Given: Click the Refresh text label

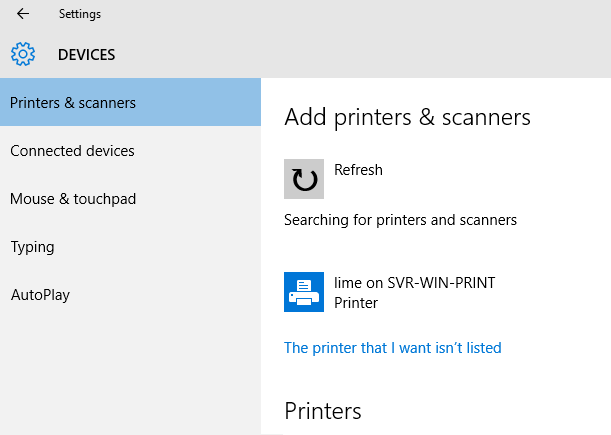Looking at the screenshot, I should coord(358,170).
